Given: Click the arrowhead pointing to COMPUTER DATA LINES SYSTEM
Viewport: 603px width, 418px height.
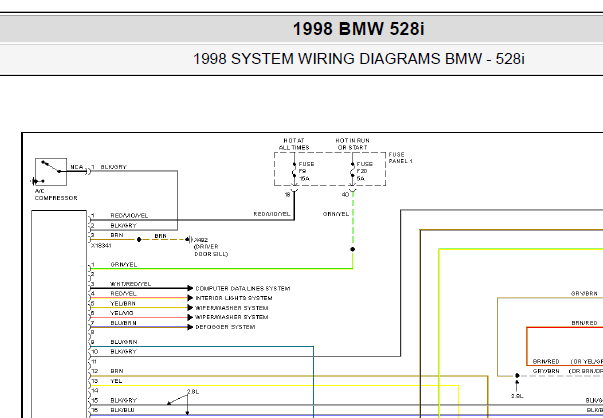Looking at the screenshot, I should click(190, 288).
